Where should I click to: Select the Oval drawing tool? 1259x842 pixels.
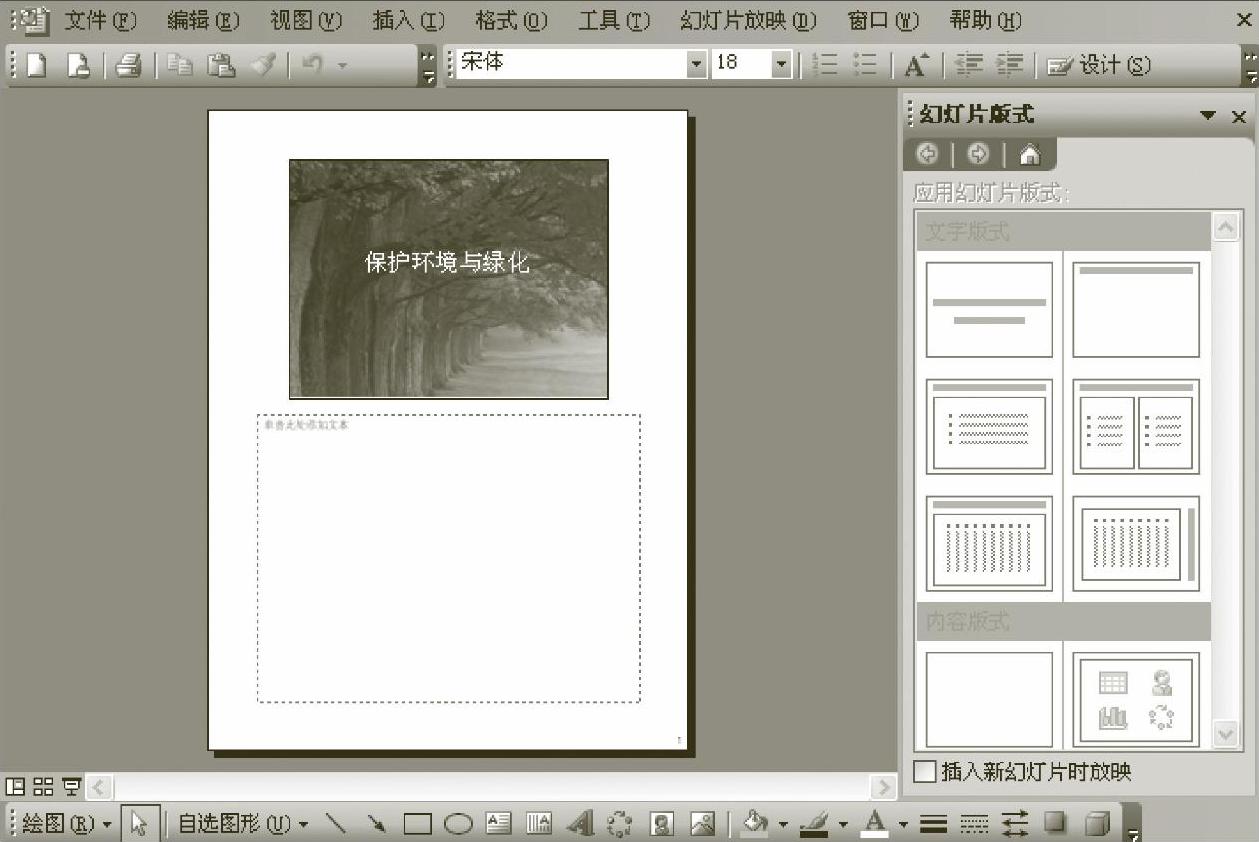[458, 824]
